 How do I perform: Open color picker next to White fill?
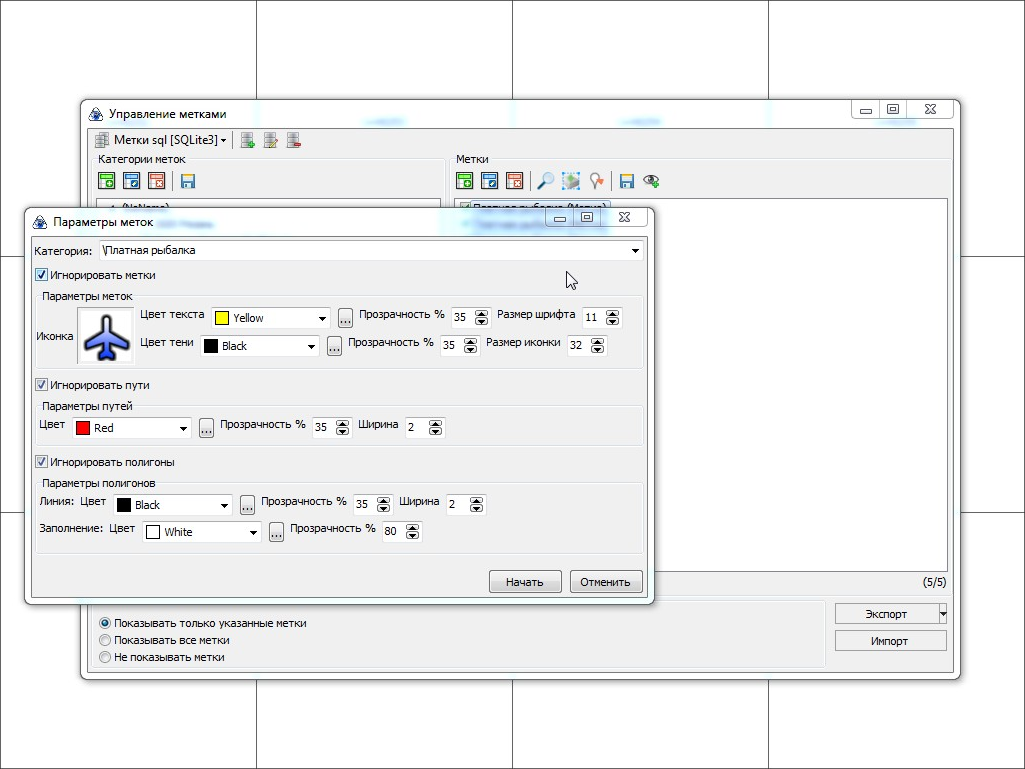277,533
